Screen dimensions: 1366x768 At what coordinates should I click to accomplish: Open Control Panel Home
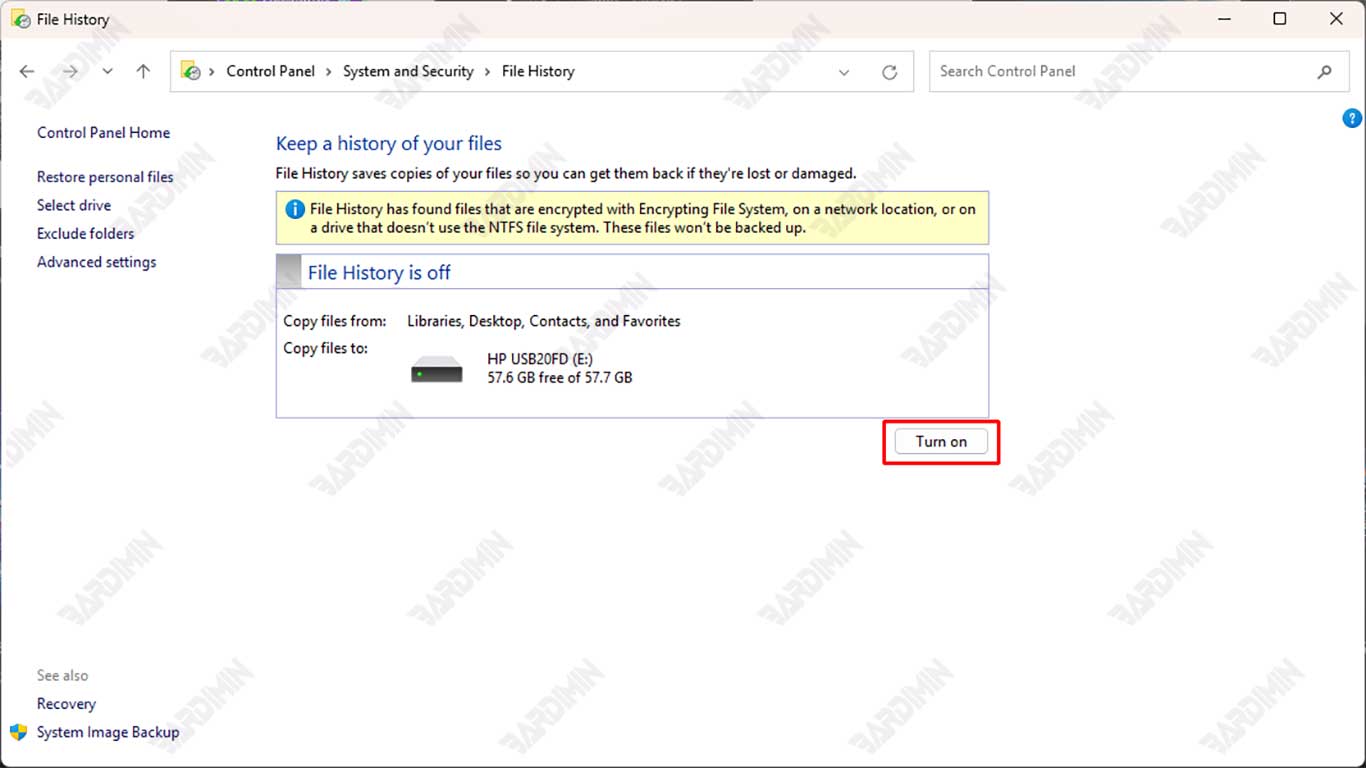click(103, 132)
